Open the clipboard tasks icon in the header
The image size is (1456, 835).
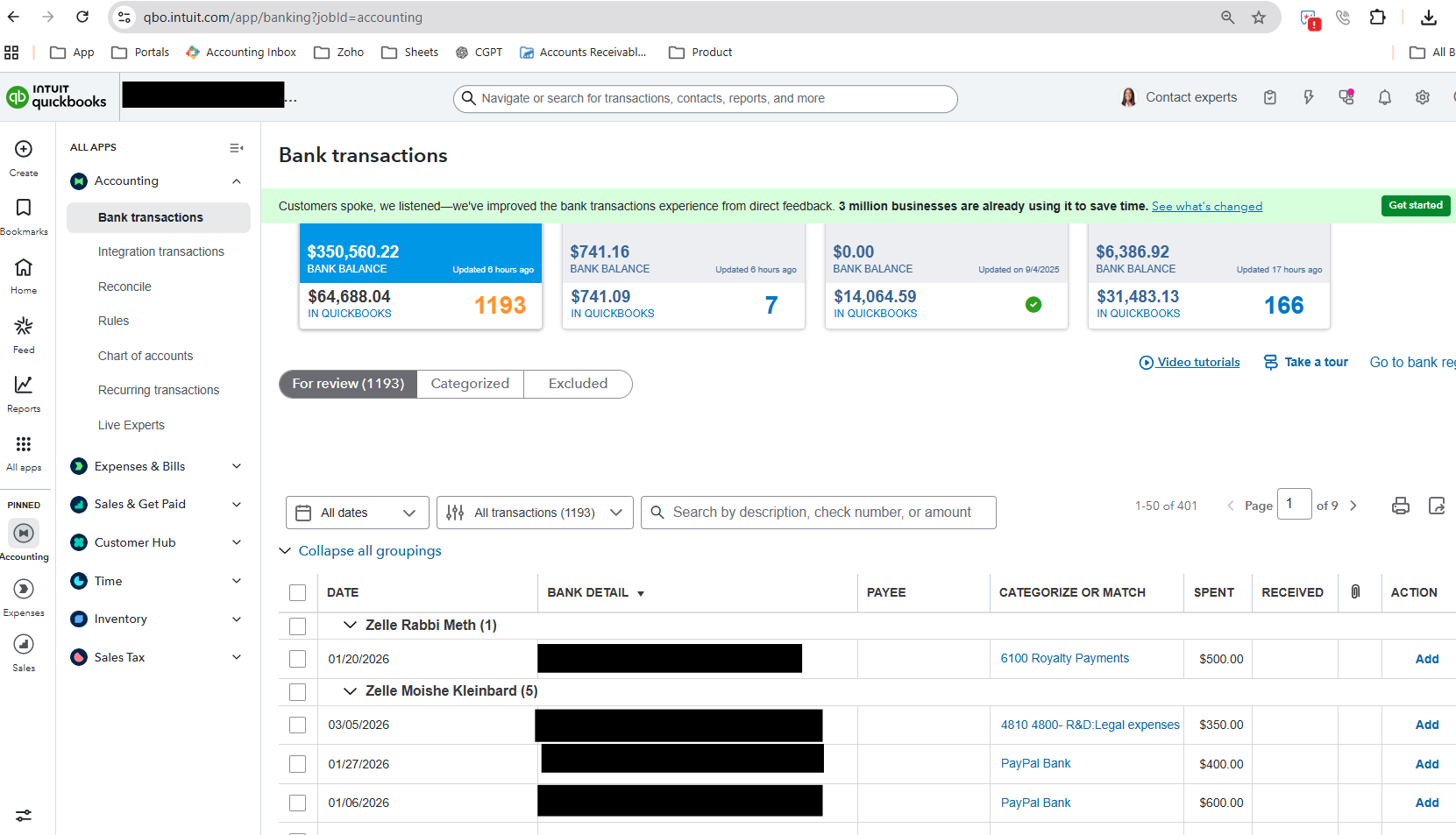click(x=1270, y=97)
